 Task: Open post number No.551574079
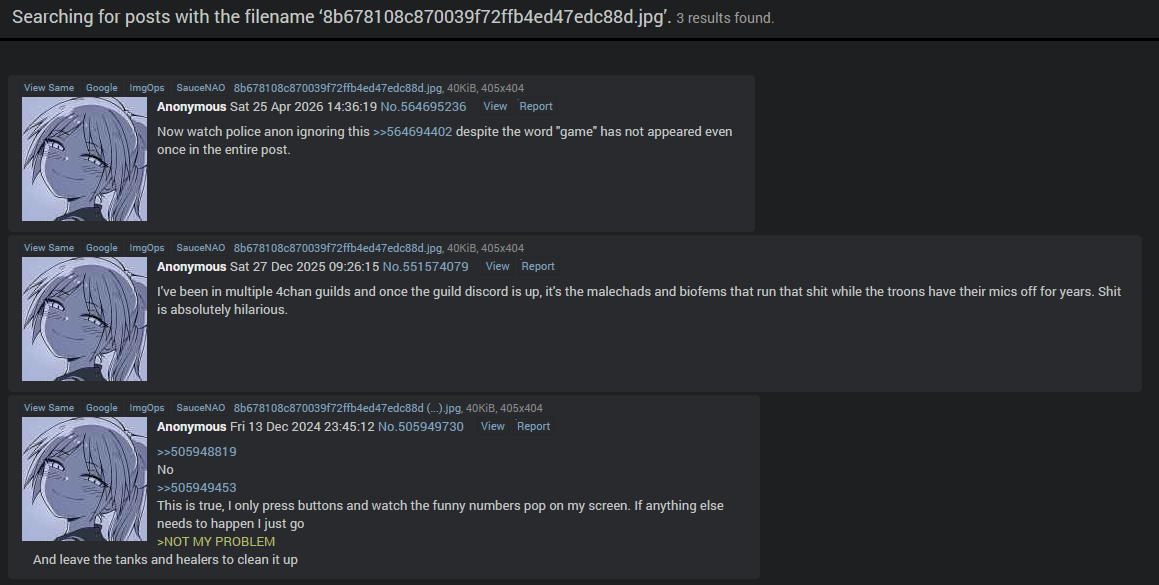click(x=426, y=266)
